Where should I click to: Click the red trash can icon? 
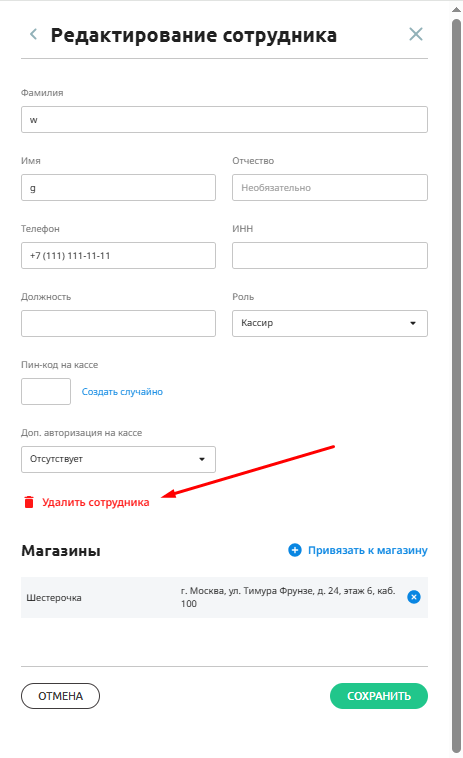pos(29,502)
